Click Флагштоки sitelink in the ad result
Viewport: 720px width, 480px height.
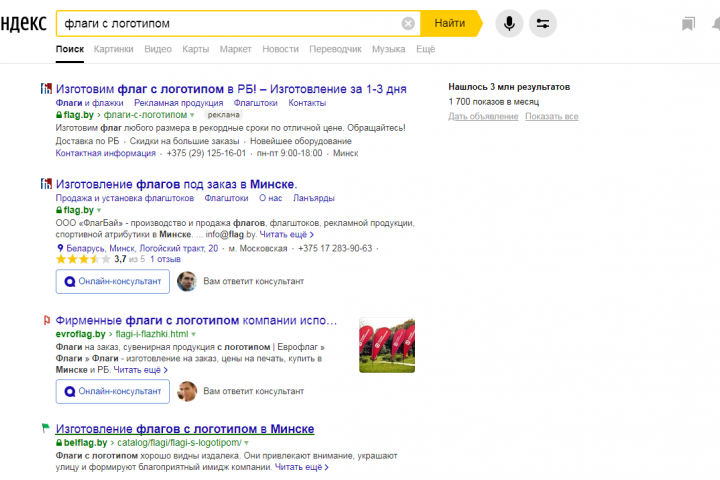256,103
